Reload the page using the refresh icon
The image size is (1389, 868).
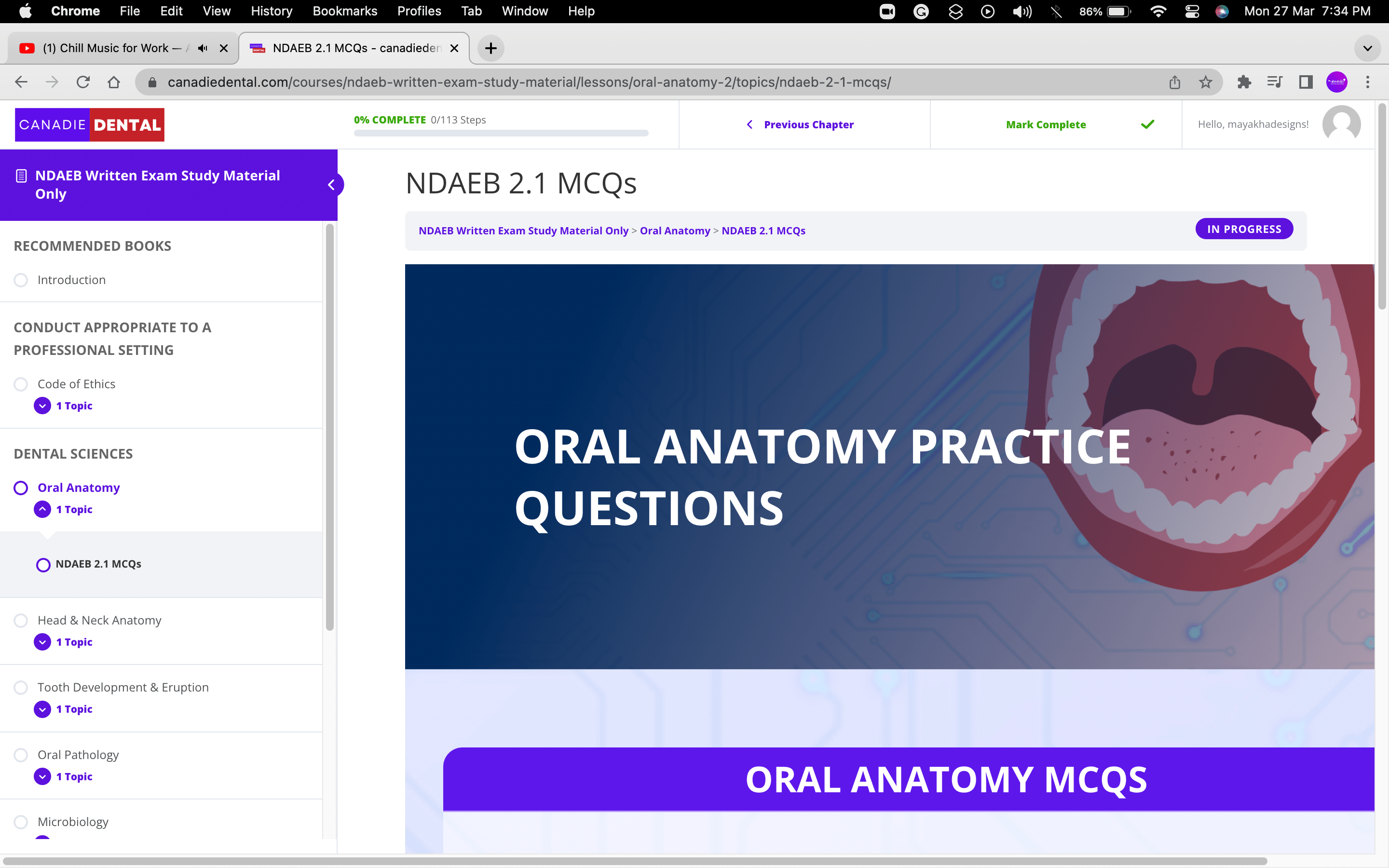point(82,81)
